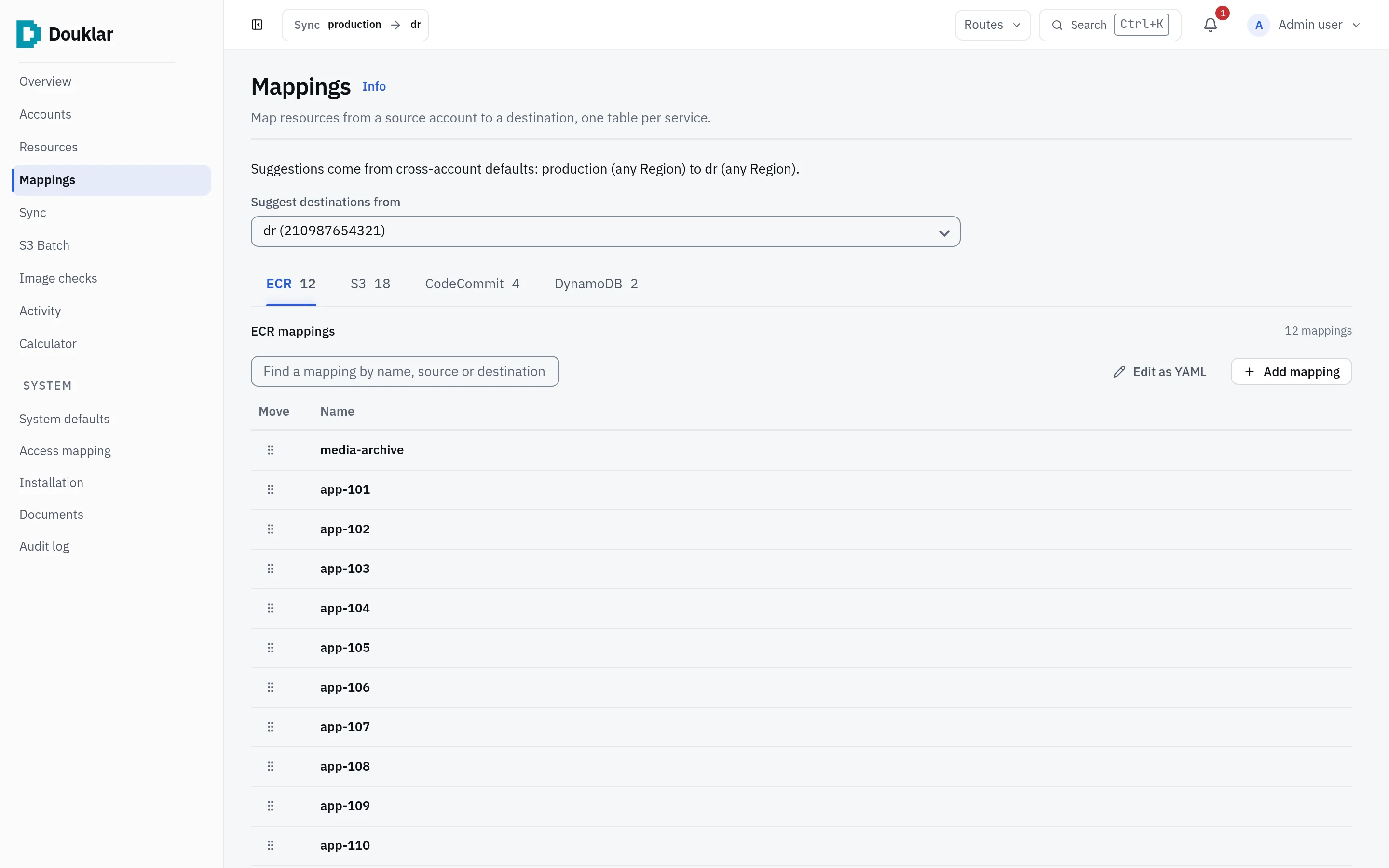Viewport: 1389px width, 868px height.
Task: Switch to the DynamoDB tab
Action: tap(596, 284)
